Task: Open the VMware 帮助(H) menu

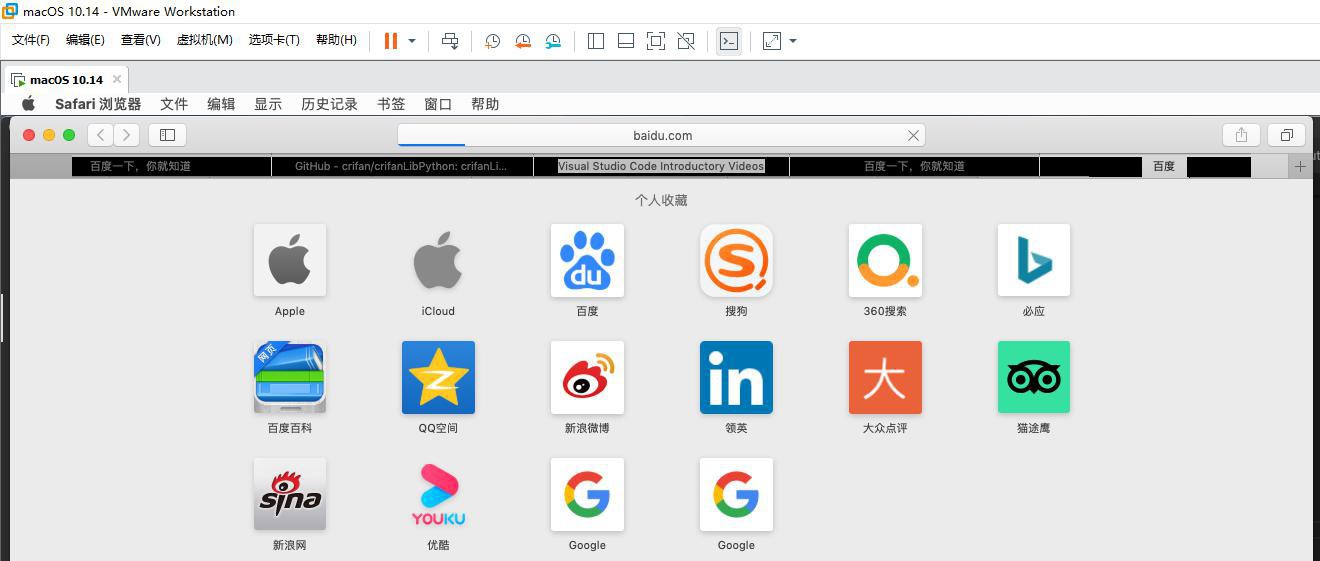Action: point(336,40)
